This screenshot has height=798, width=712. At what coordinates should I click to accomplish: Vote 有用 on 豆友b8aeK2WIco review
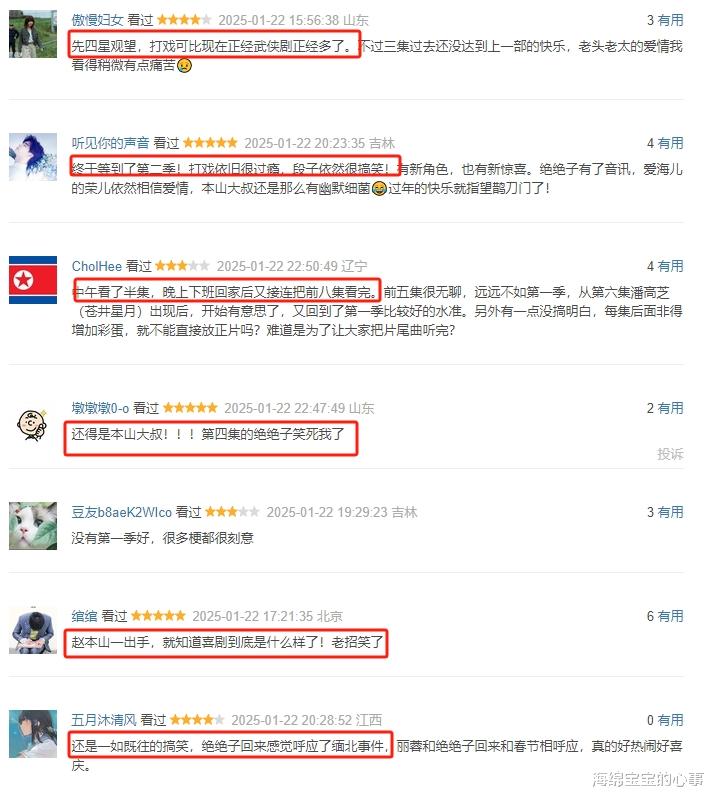coord(670,512)
